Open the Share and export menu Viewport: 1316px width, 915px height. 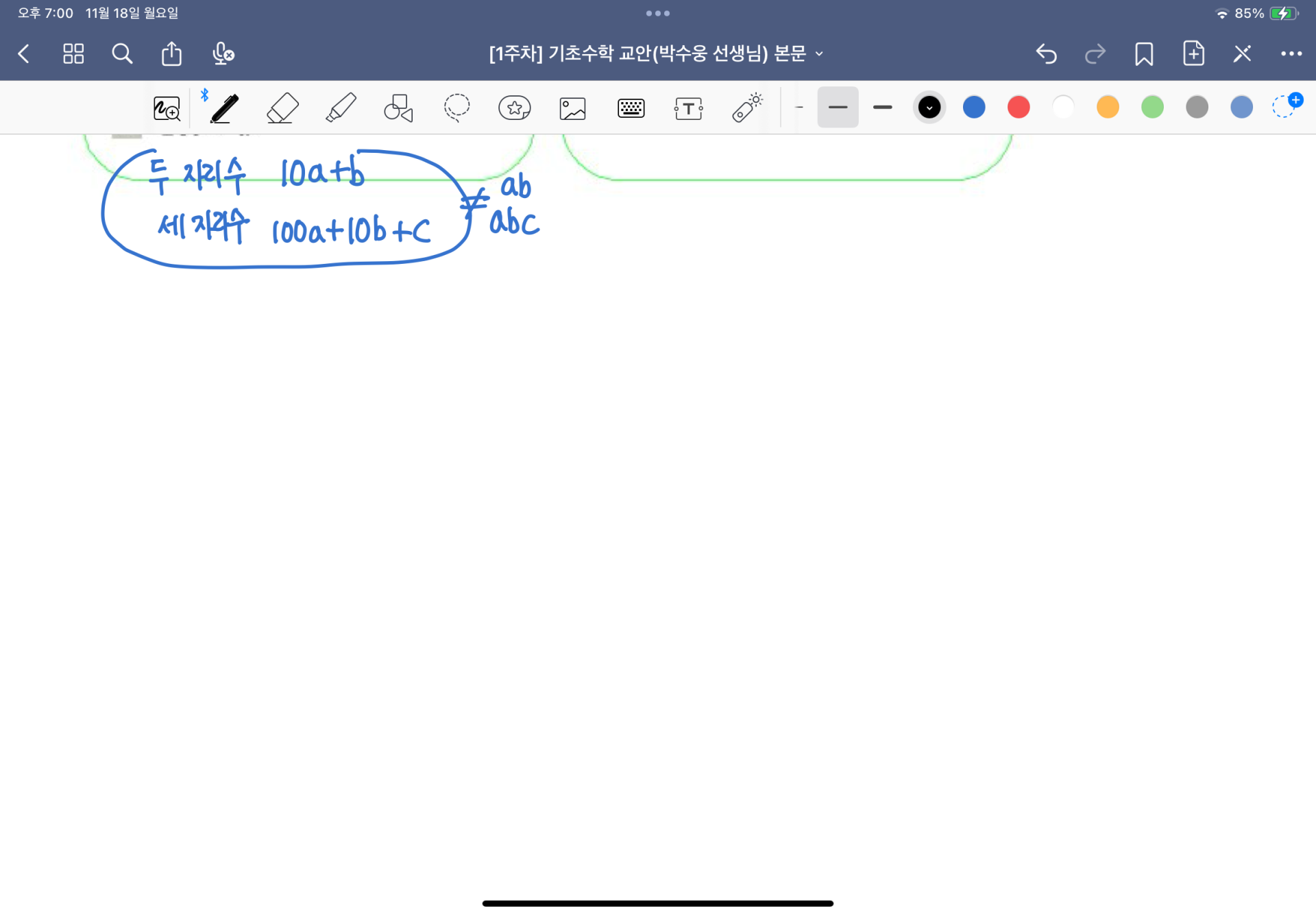(x=171, y=53)
